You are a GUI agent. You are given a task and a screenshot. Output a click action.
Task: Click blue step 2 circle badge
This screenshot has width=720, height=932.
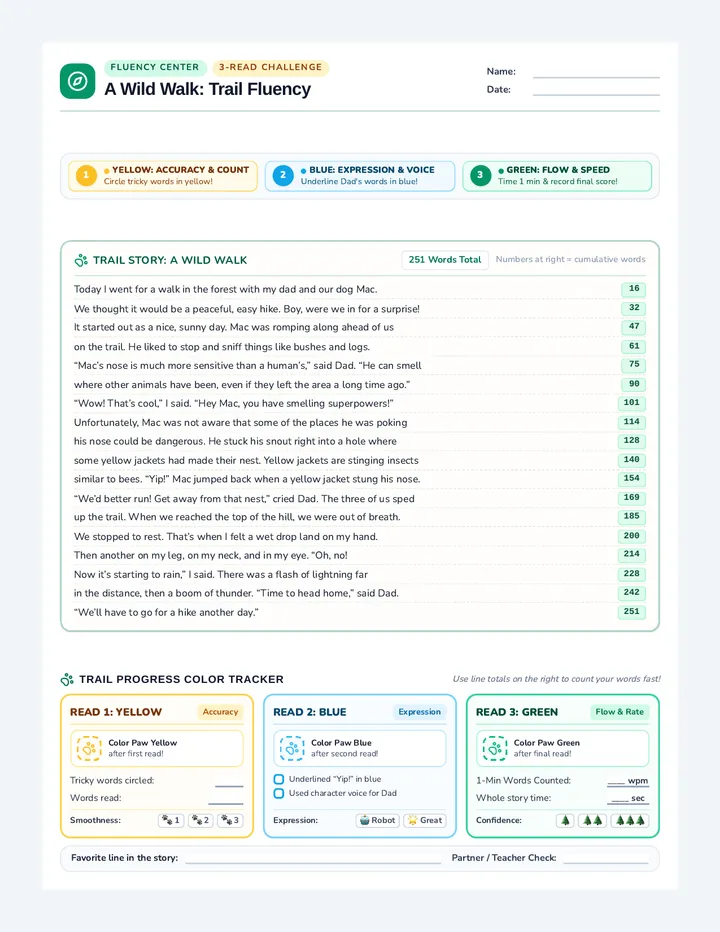(x=283, y=175)
